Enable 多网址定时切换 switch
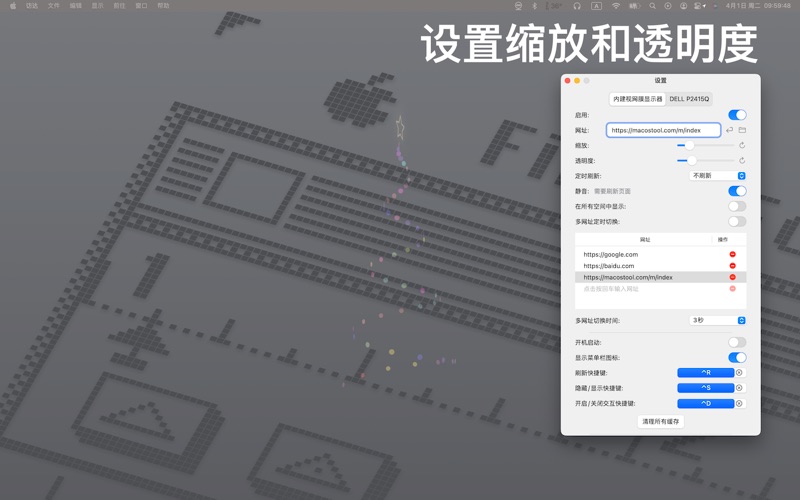The image size is (800, 500). click(737, 221)
